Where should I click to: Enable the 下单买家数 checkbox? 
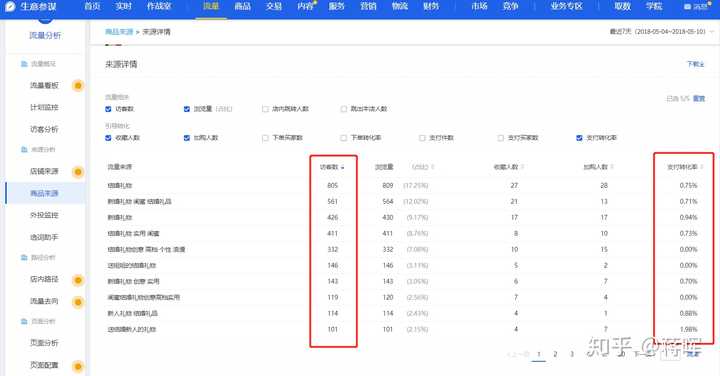(265, 138)
